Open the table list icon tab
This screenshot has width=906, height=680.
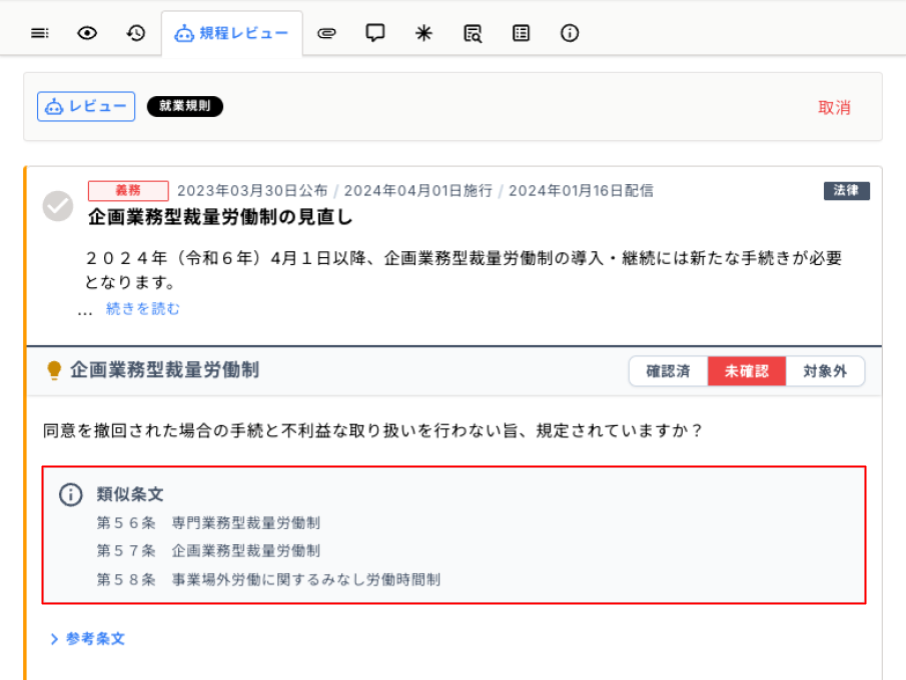pos(521,33)
